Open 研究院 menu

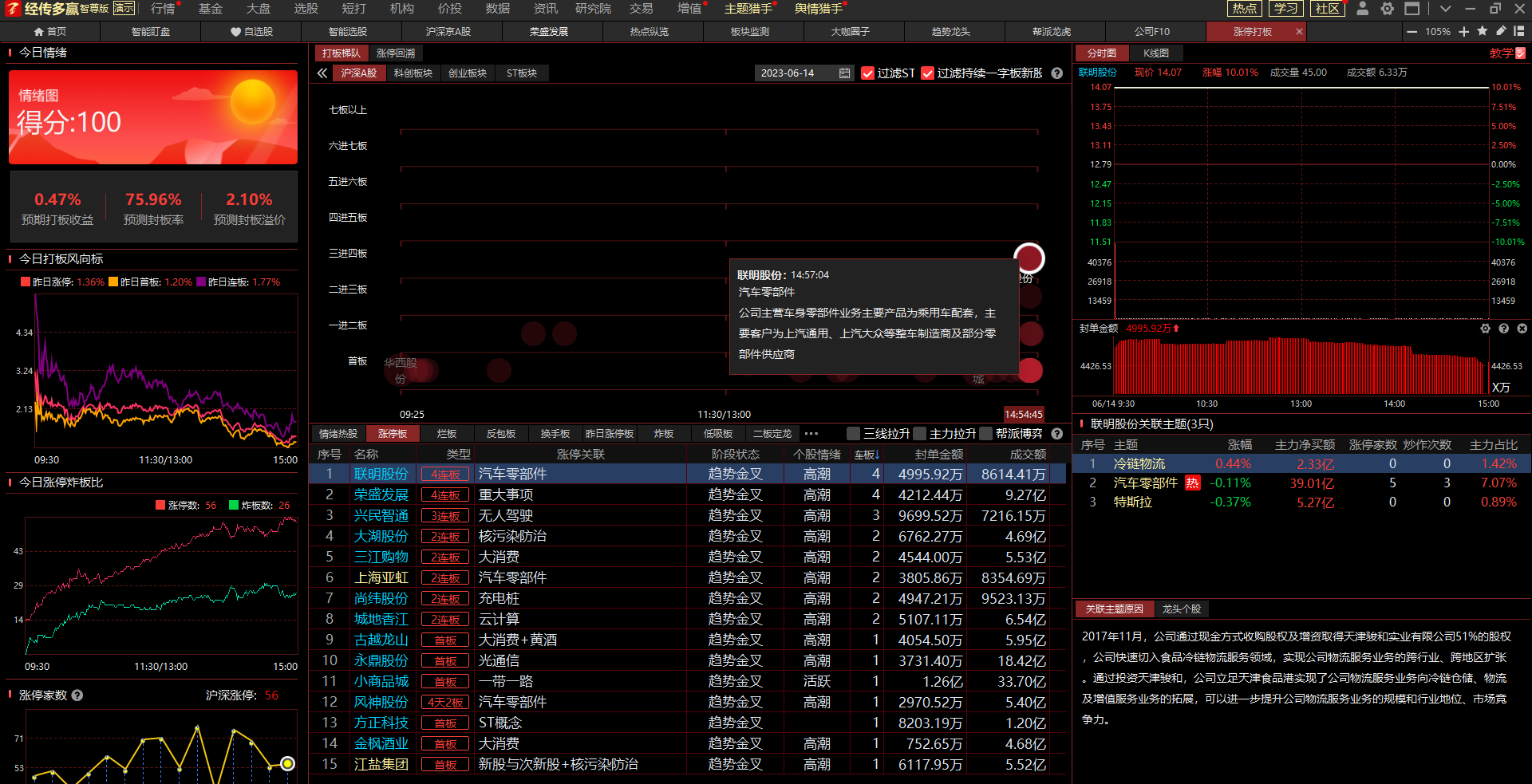(593, 9)
